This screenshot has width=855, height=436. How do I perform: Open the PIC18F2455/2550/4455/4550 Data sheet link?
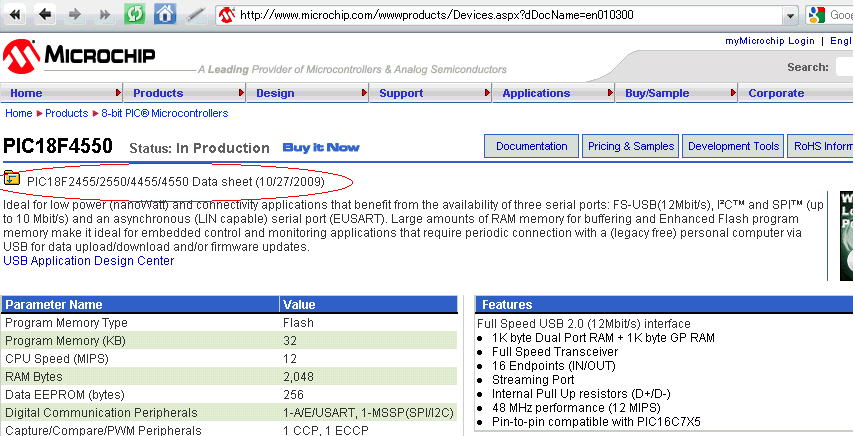coord(176,181)
